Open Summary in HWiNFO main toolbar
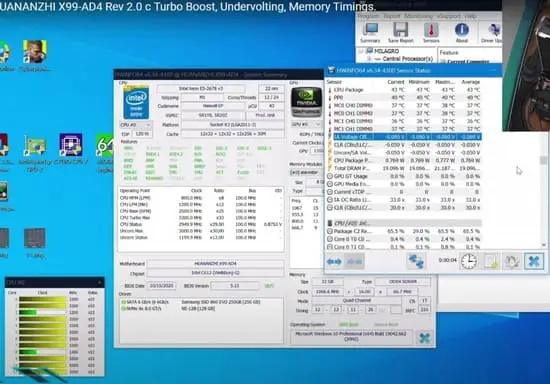 pyautogui.click(x=370, y=33)
